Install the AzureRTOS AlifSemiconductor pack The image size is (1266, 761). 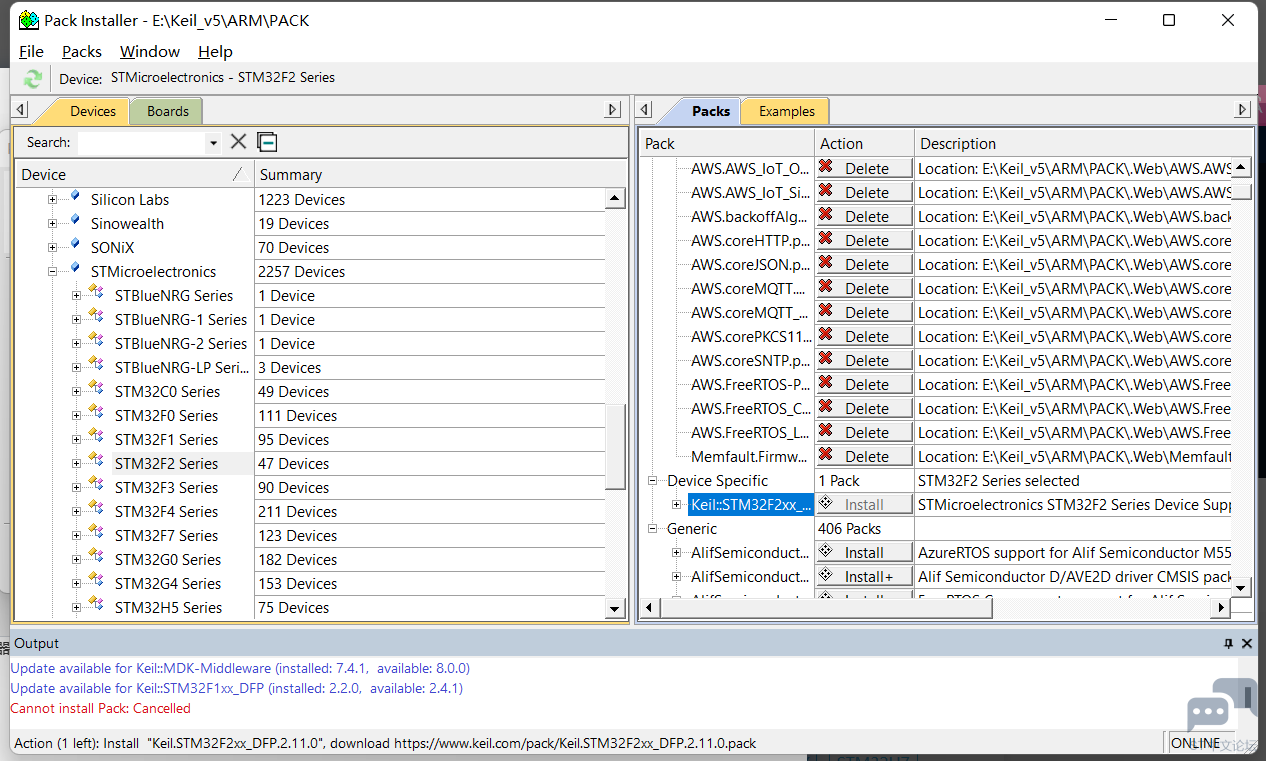point(865,553)
